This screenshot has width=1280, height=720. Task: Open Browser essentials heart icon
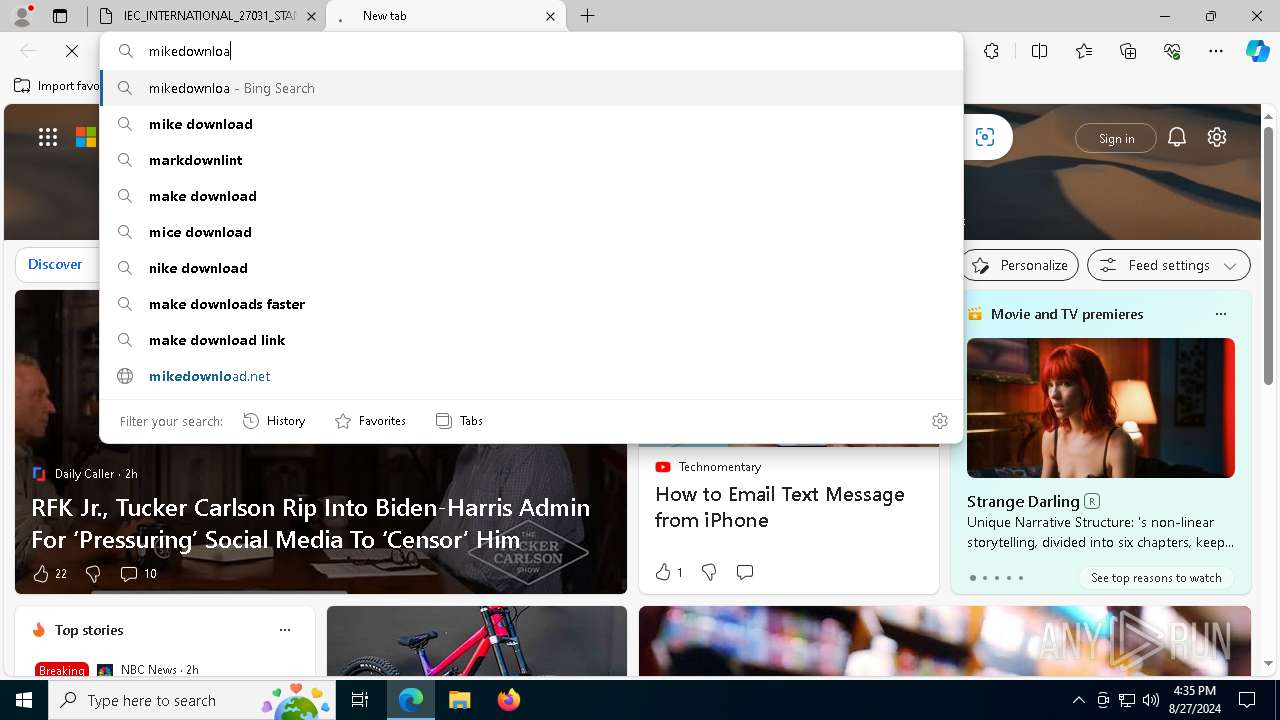1172,51
